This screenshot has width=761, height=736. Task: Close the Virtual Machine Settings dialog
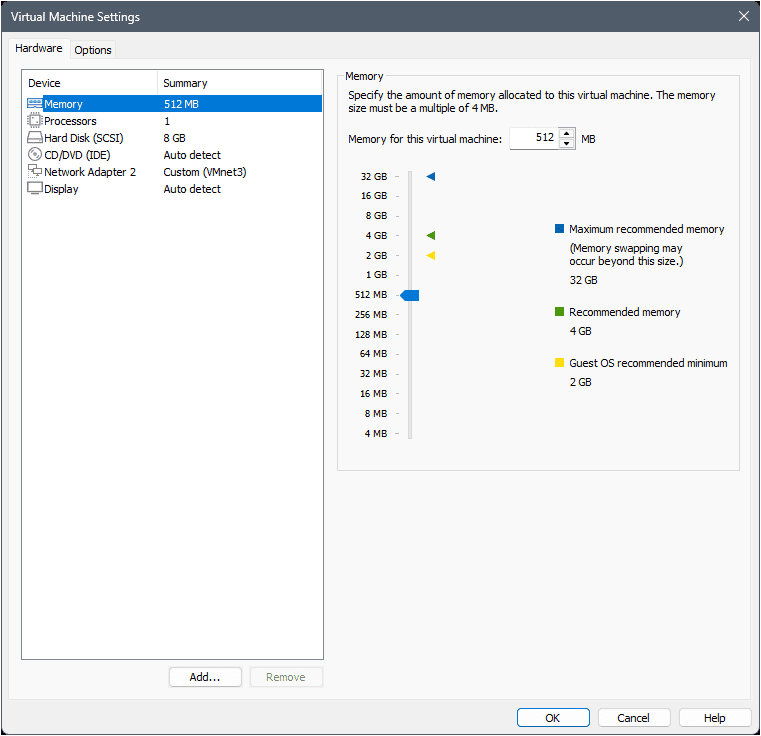[x=744, y=16]
